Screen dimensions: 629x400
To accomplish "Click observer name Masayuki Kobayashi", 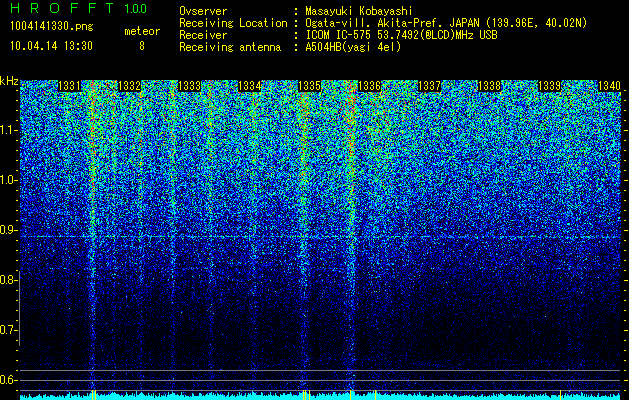I will coord(359,11).
